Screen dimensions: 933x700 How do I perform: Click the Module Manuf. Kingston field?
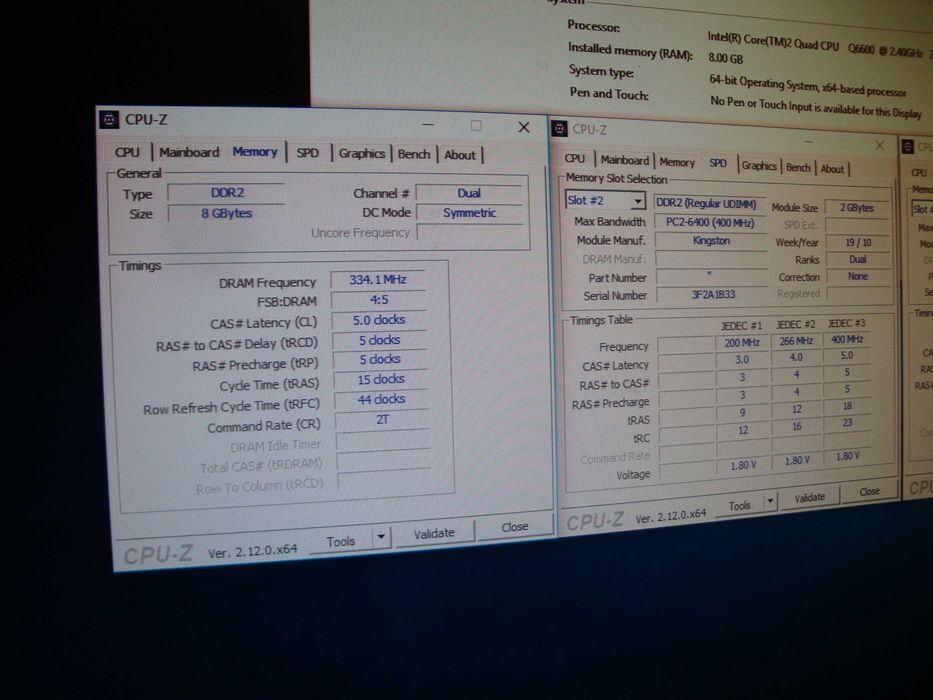(711, 241)
